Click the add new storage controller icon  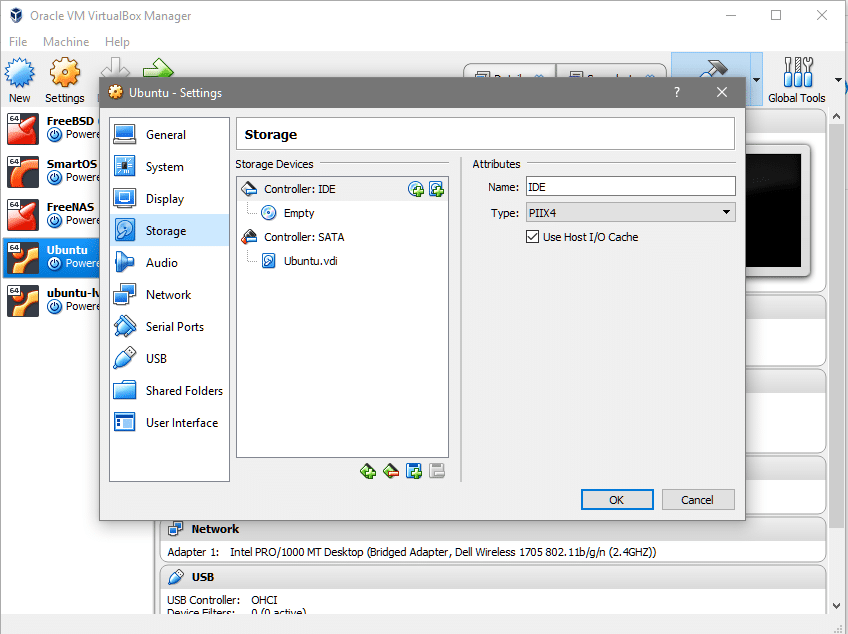pos(368,471)
